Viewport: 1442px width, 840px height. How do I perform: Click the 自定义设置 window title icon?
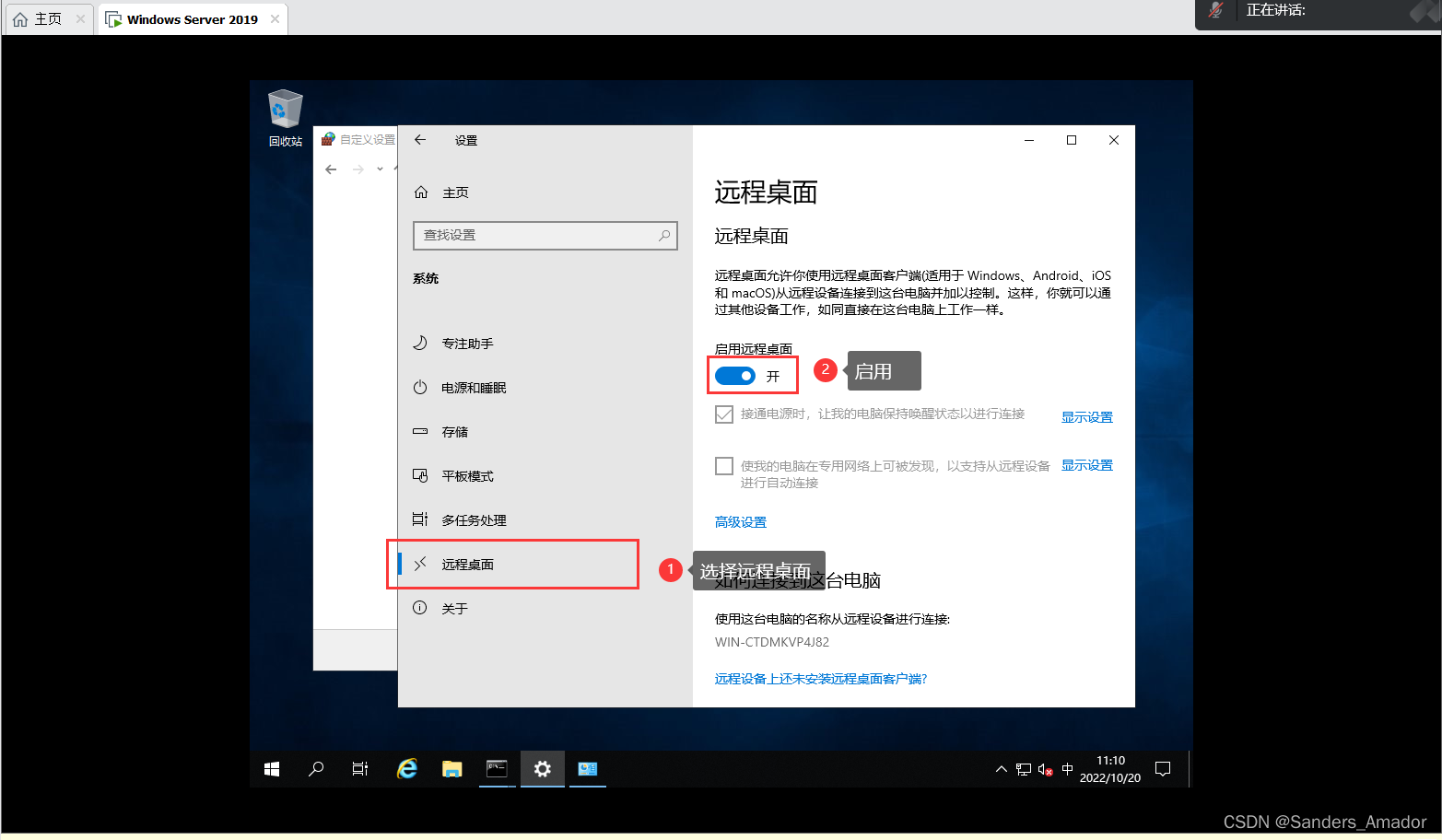pyautogui.click(x=328, y=140)
